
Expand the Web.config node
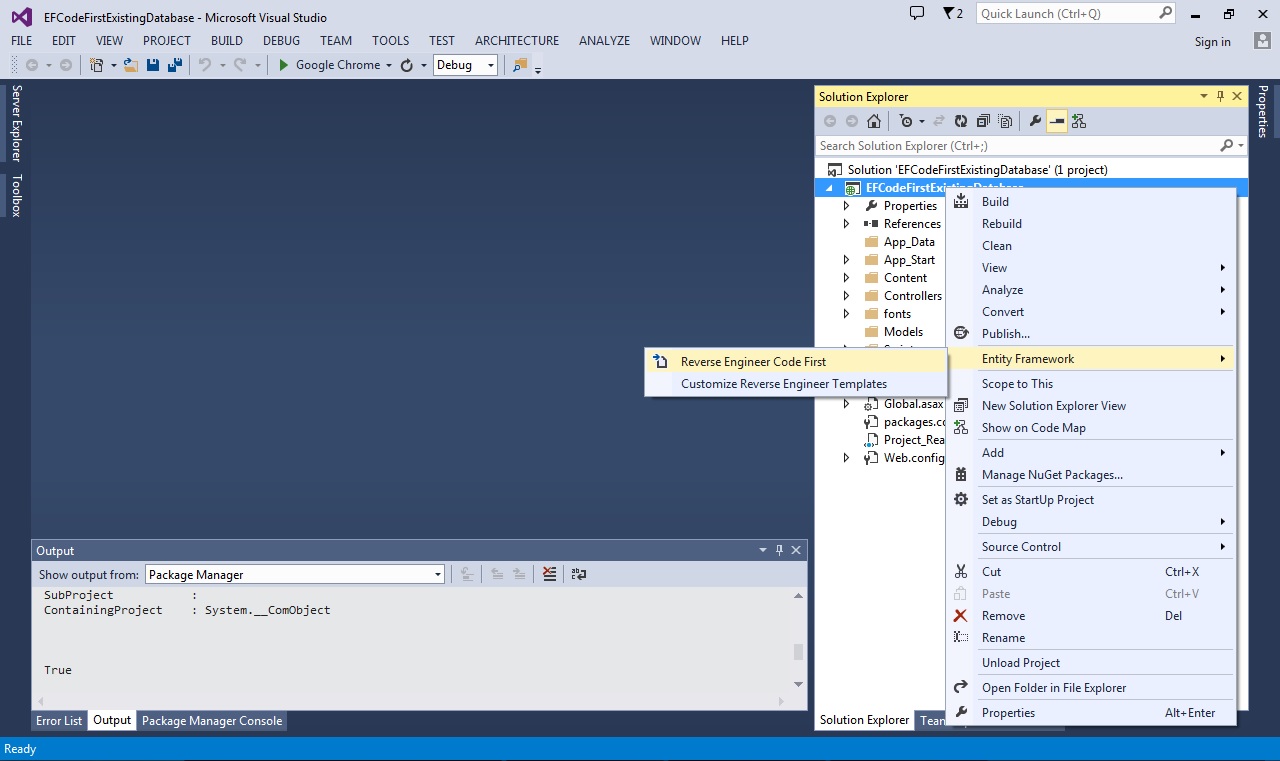coord(846,458)
